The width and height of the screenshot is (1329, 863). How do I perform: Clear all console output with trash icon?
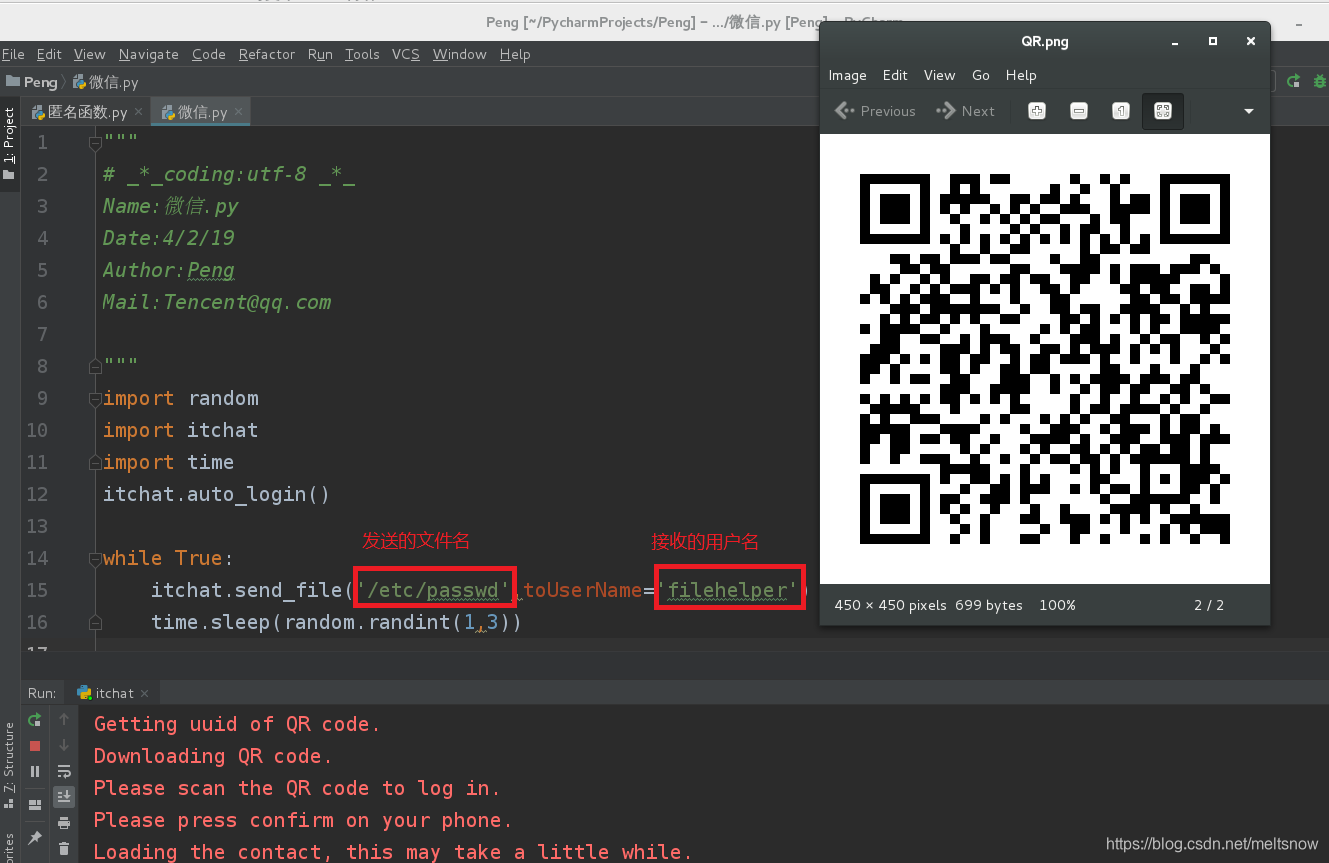(64, 849)
